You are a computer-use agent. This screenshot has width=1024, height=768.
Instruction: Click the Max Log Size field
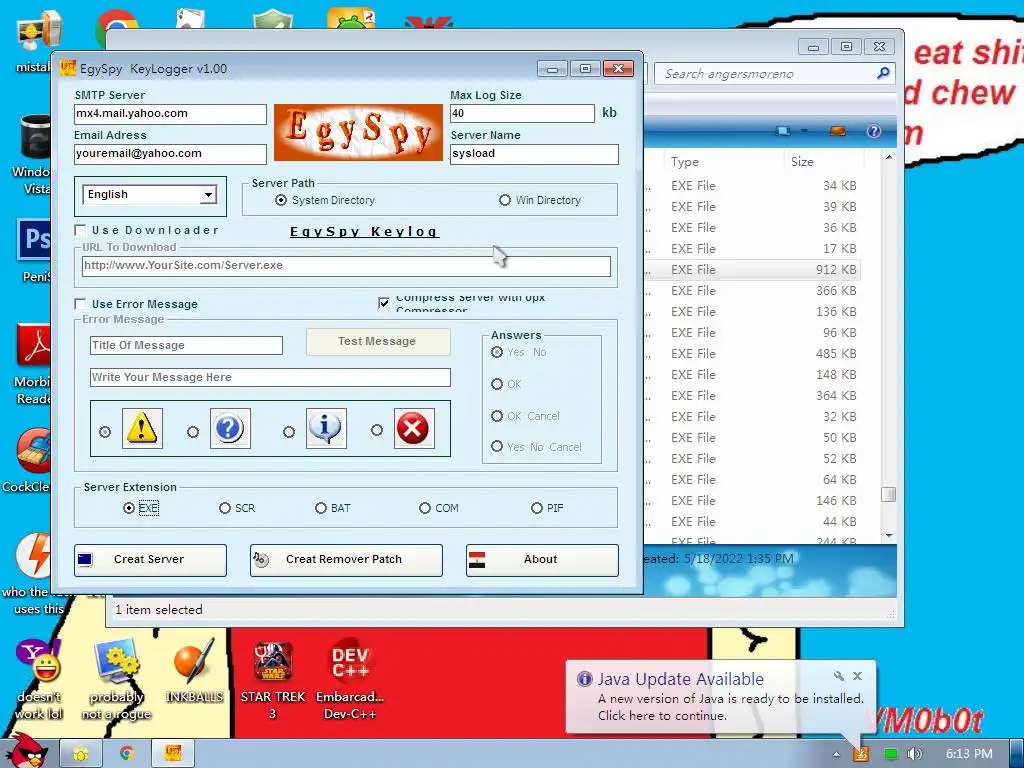tap(522, 114)
